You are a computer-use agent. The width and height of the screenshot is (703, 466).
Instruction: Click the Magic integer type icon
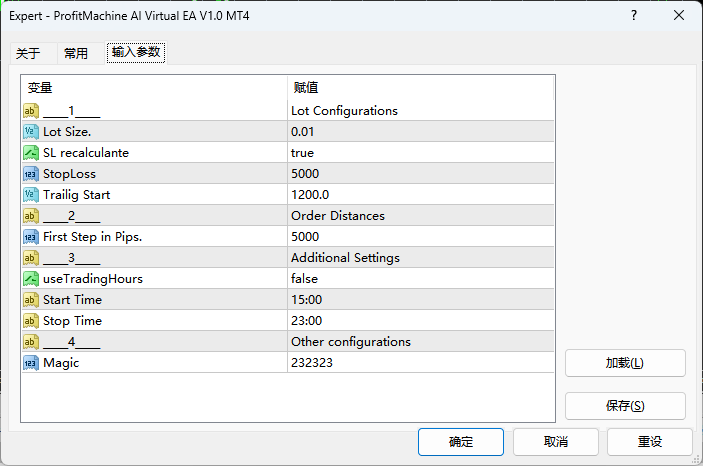pyautogui.click(x=31, y=363)
